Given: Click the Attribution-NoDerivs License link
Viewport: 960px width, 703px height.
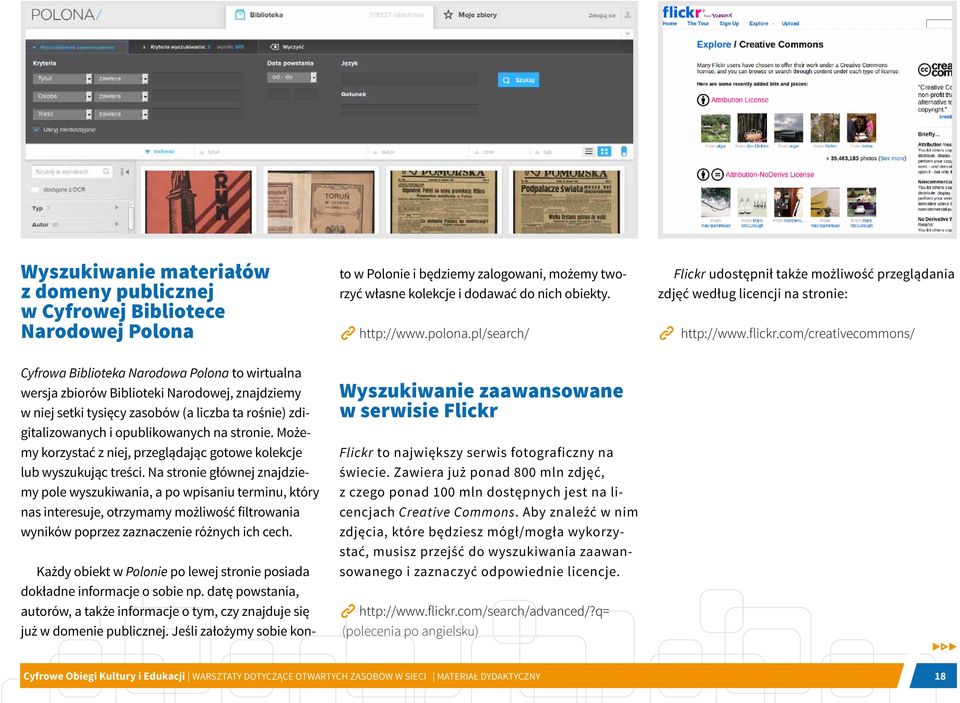Looking at the screenshot, I should pyautogui.click(x=770, y=175).
